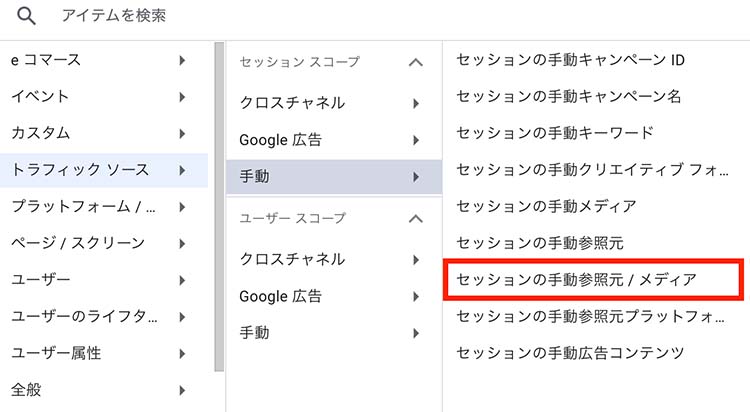The height and width of the screenshot is (412, 750).
Task: Expand arrow beside カスタム
Action: click(x=182, y=134)
